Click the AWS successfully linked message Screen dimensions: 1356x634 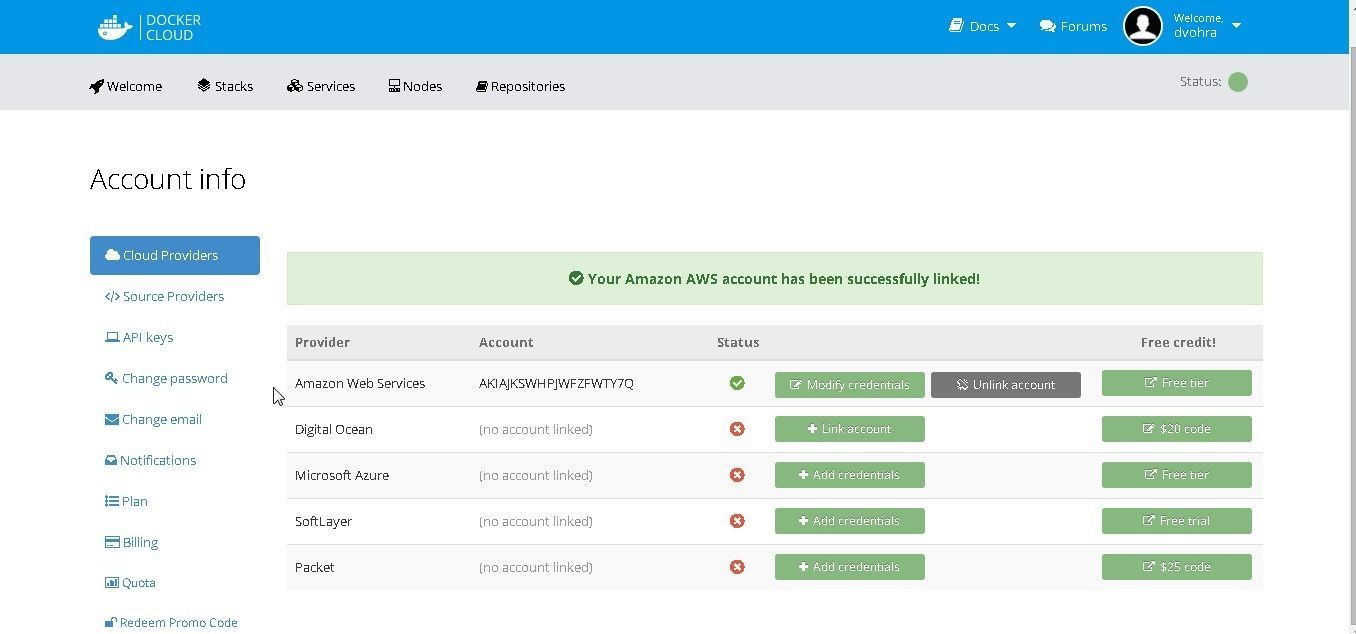click(775, 279)
